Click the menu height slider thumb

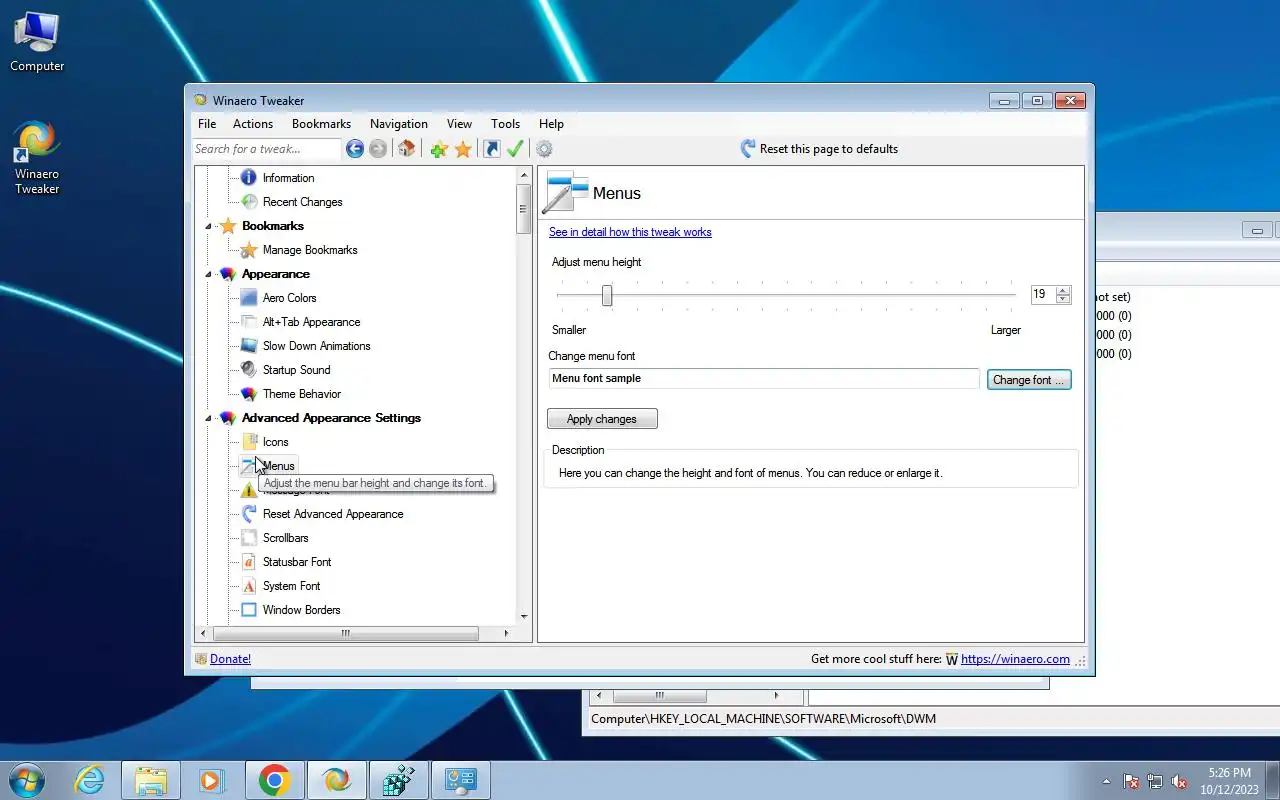pyautogui.click(x=606, y=295)
